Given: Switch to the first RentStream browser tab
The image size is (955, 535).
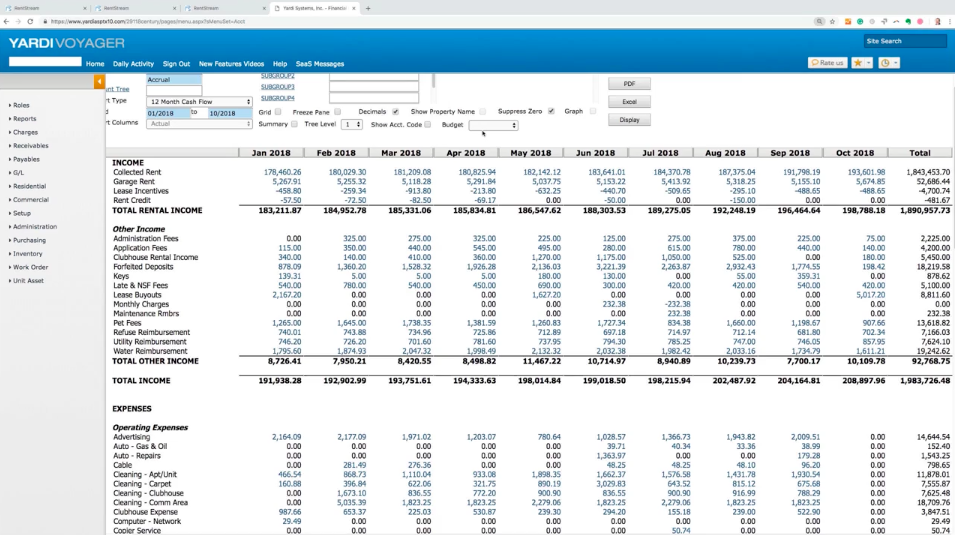Looking at the screenshot, I should tap(44, 9).
